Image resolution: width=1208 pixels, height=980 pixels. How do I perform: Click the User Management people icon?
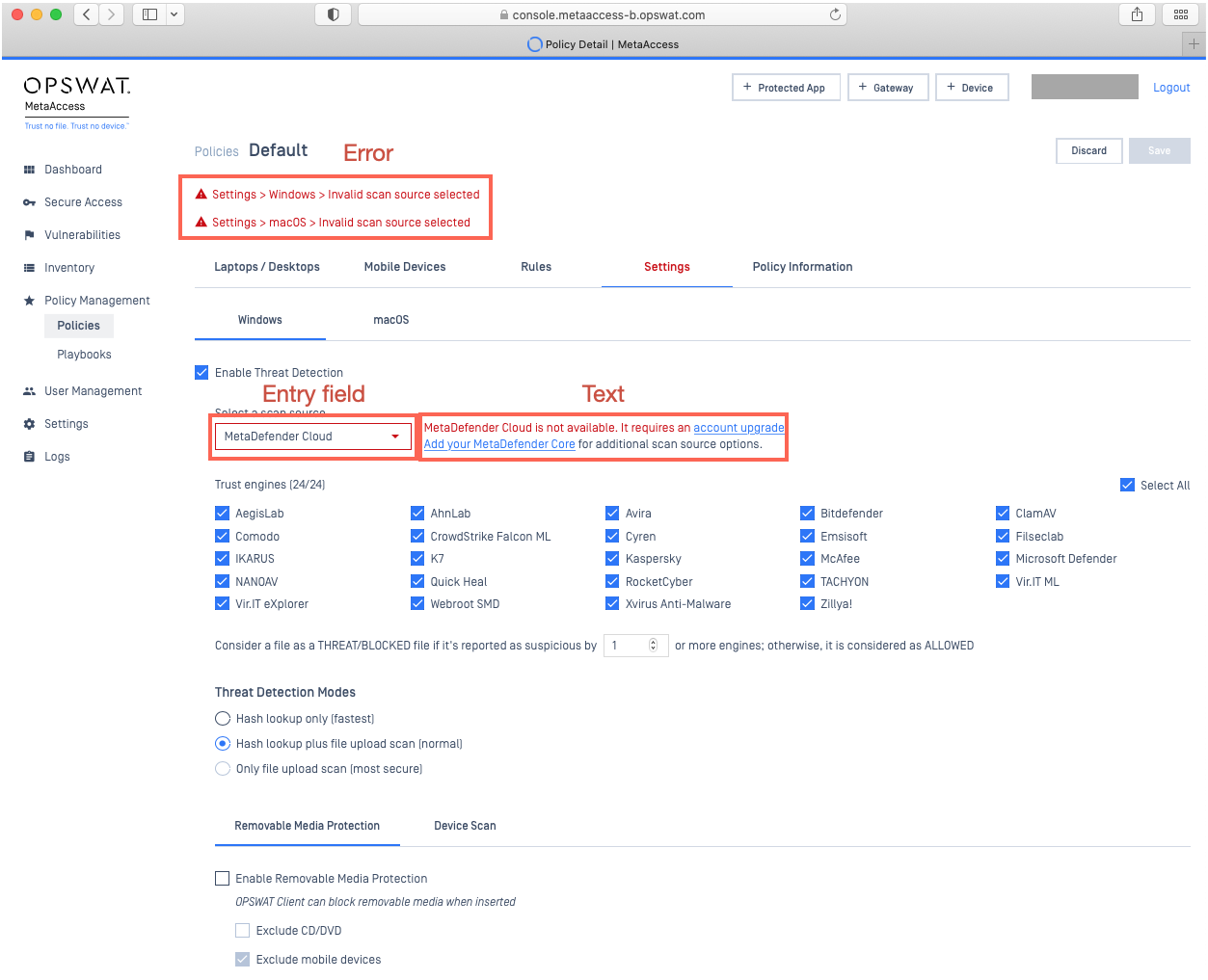(x=29, y=391)
